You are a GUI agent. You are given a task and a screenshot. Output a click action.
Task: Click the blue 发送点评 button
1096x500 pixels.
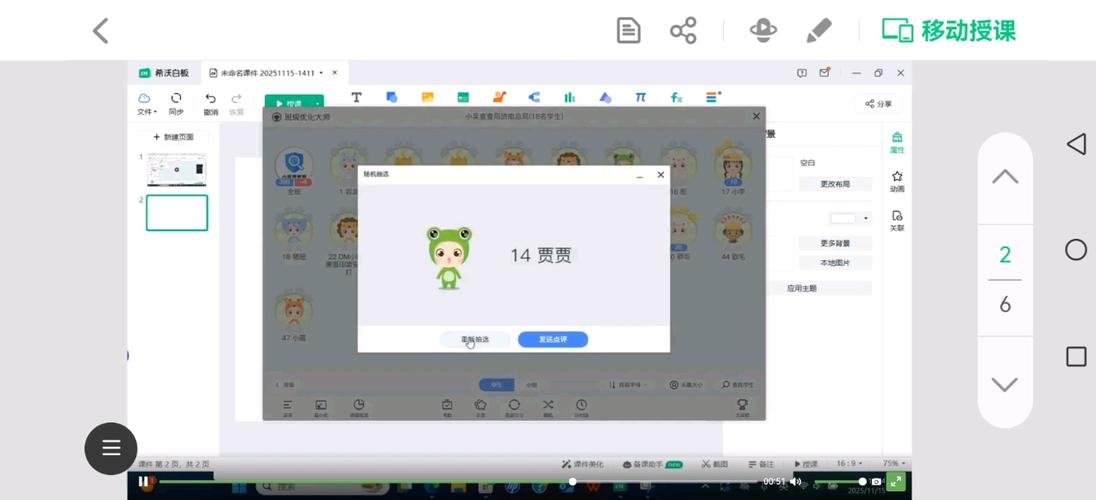click(552, 339)
